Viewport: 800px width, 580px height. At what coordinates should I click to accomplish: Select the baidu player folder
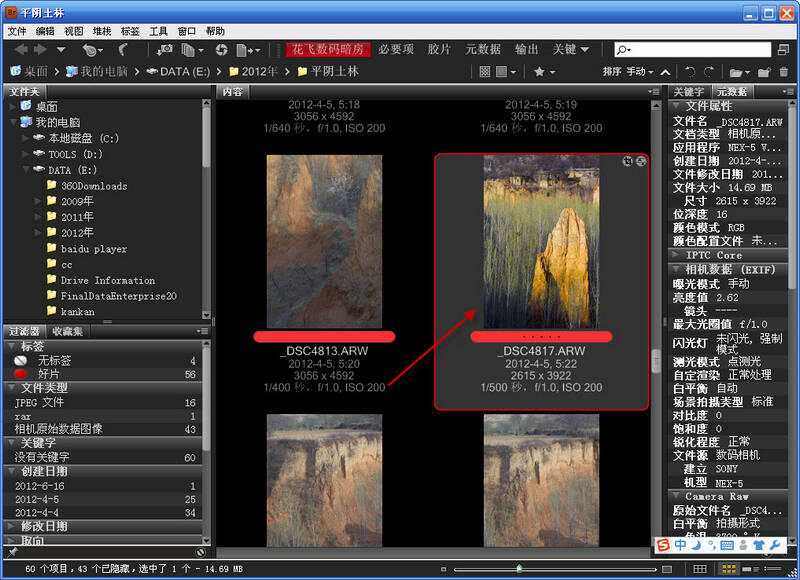pos(93,249)
